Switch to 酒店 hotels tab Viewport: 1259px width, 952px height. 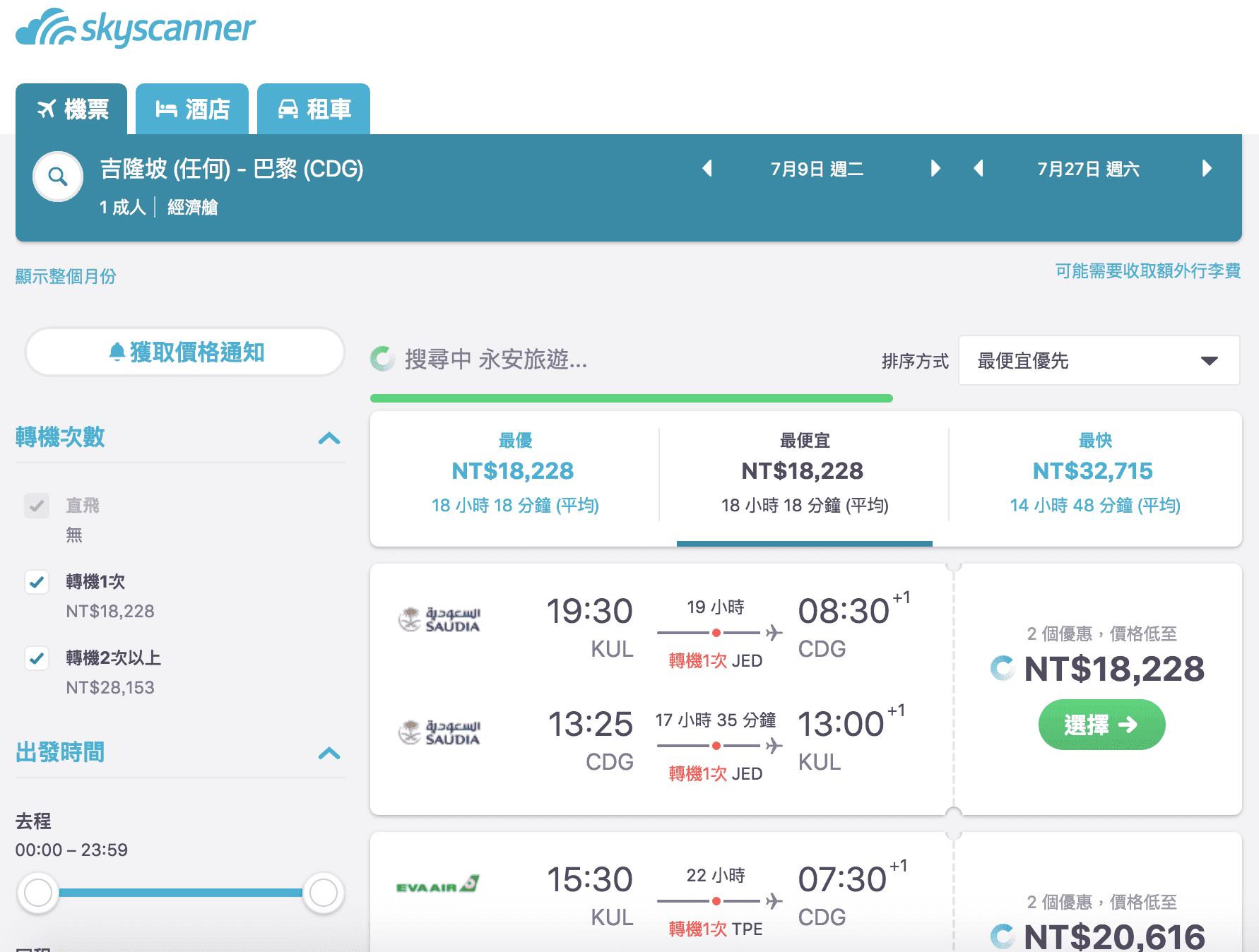pos(192,109)
